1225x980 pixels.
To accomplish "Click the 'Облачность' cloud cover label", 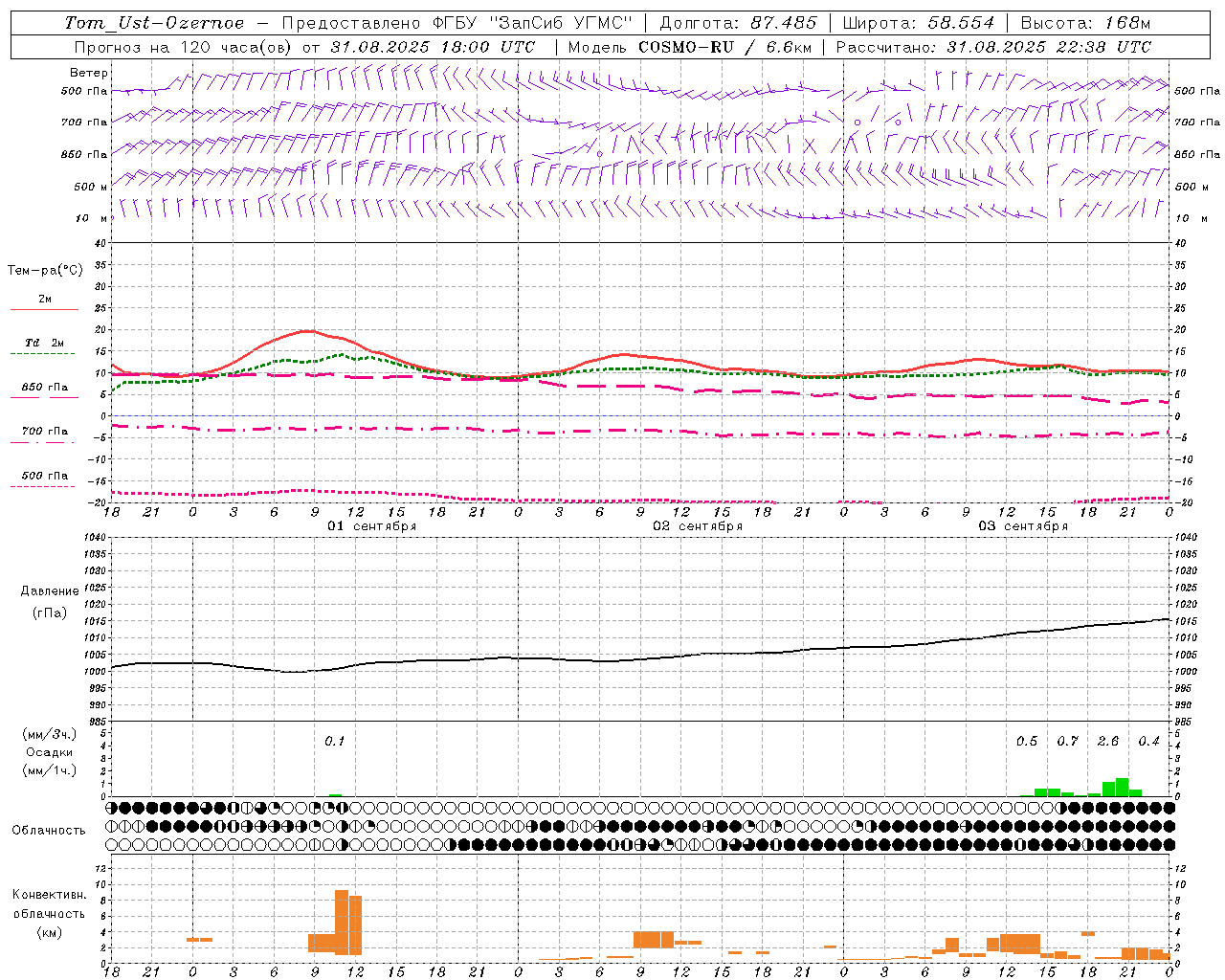I will pos(49,830).
